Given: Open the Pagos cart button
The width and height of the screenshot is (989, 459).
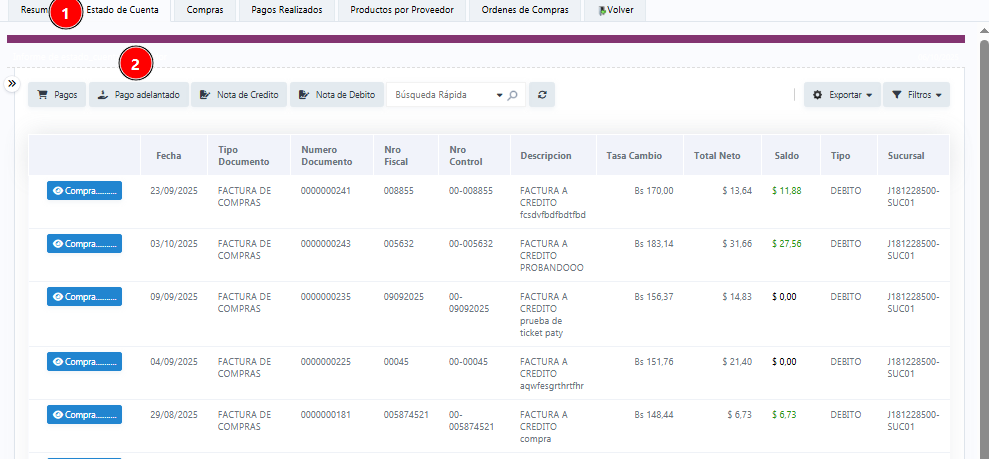Looking at the screenshot, I should click(57, 95).
